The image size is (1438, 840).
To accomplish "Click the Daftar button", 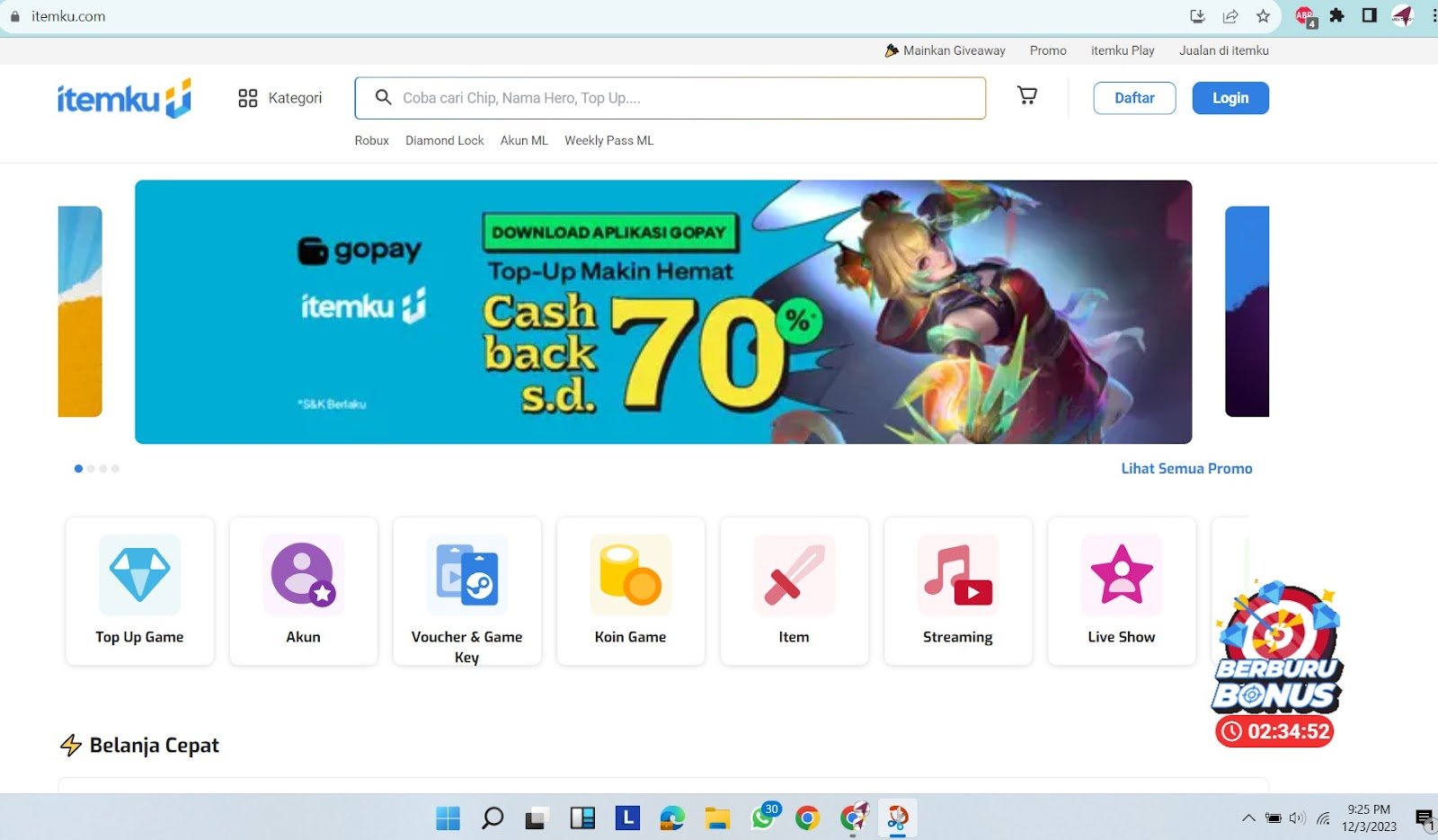I will point(1134,98).
